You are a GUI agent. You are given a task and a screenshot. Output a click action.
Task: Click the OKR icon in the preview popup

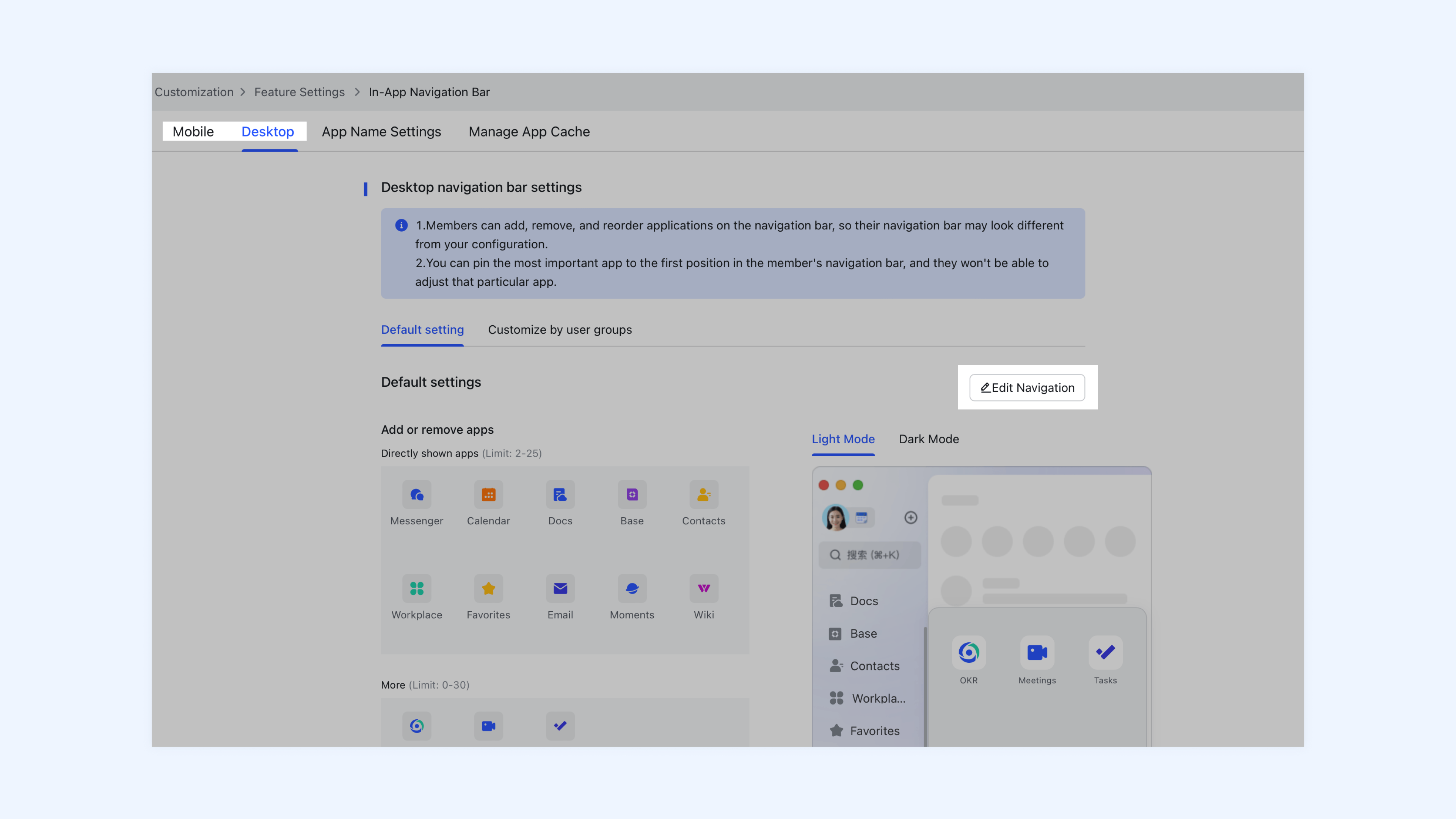pos(969,652)
